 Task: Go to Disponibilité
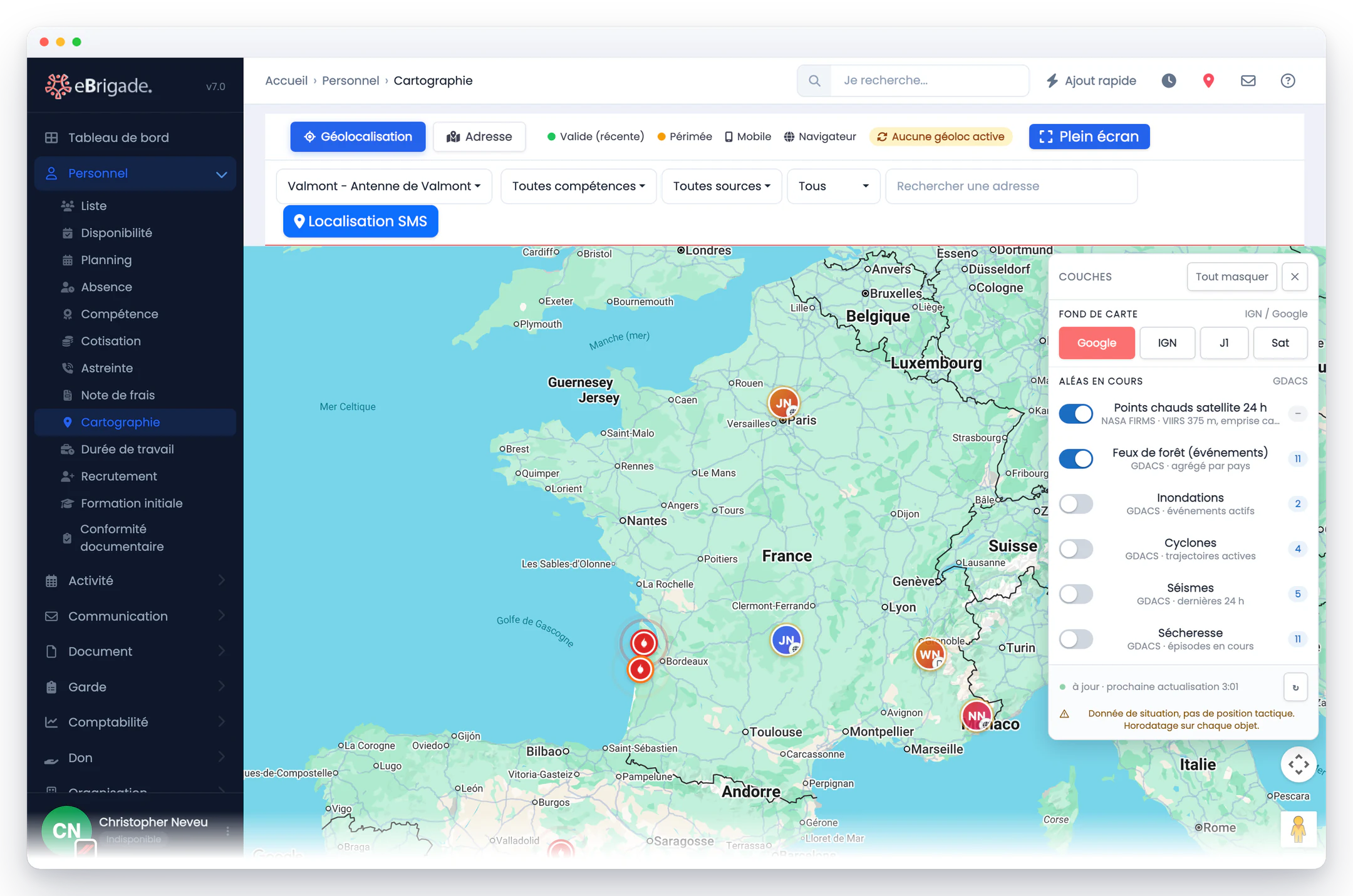(x=135, y=233)
